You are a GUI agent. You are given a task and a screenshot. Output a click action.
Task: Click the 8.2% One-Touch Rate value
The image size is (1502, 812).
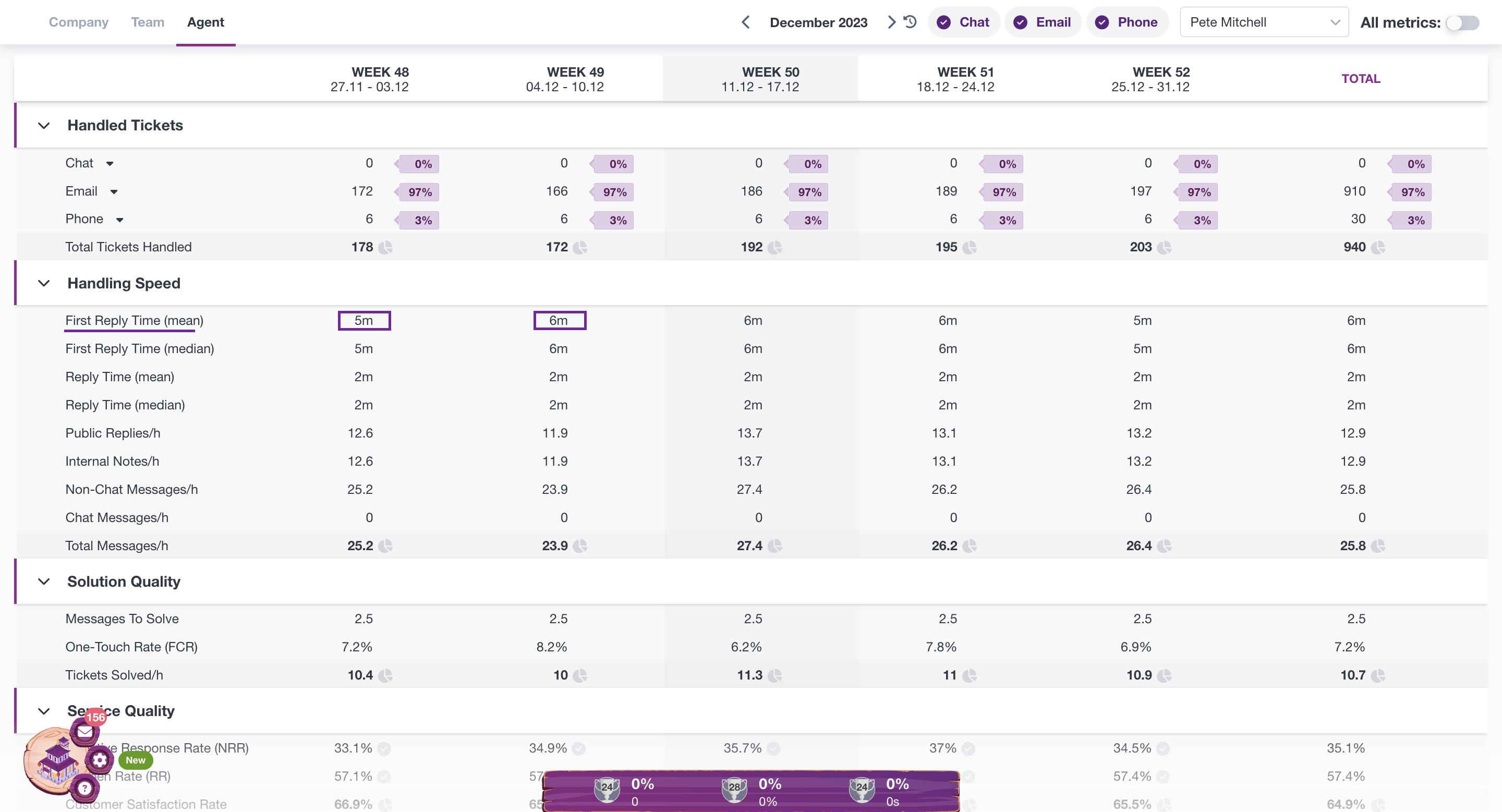[x=552, y=647]
